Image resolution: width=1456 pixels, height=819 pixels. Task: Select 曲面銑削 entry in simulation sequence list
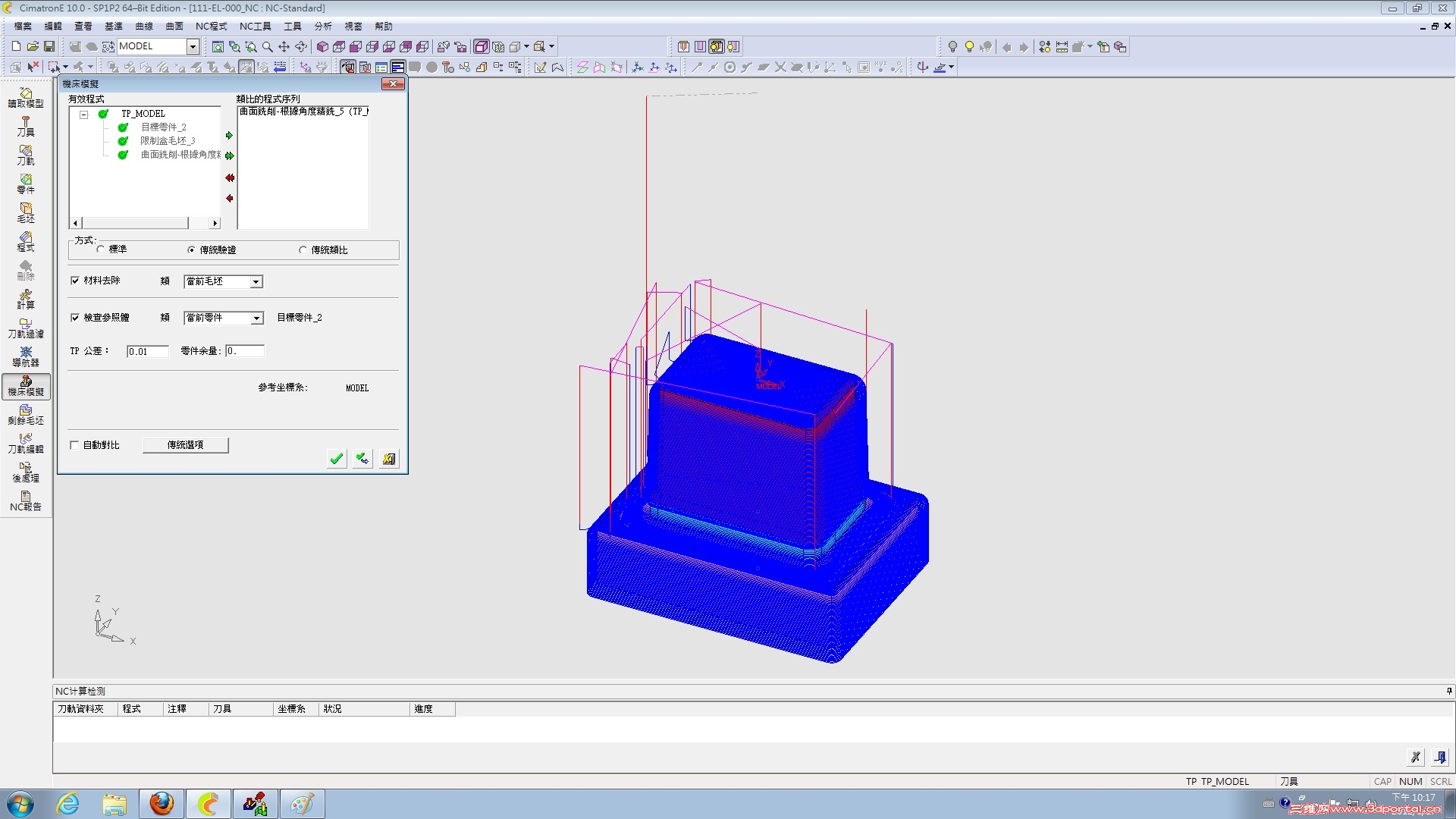pyautogui.click(x=303, y=111)
